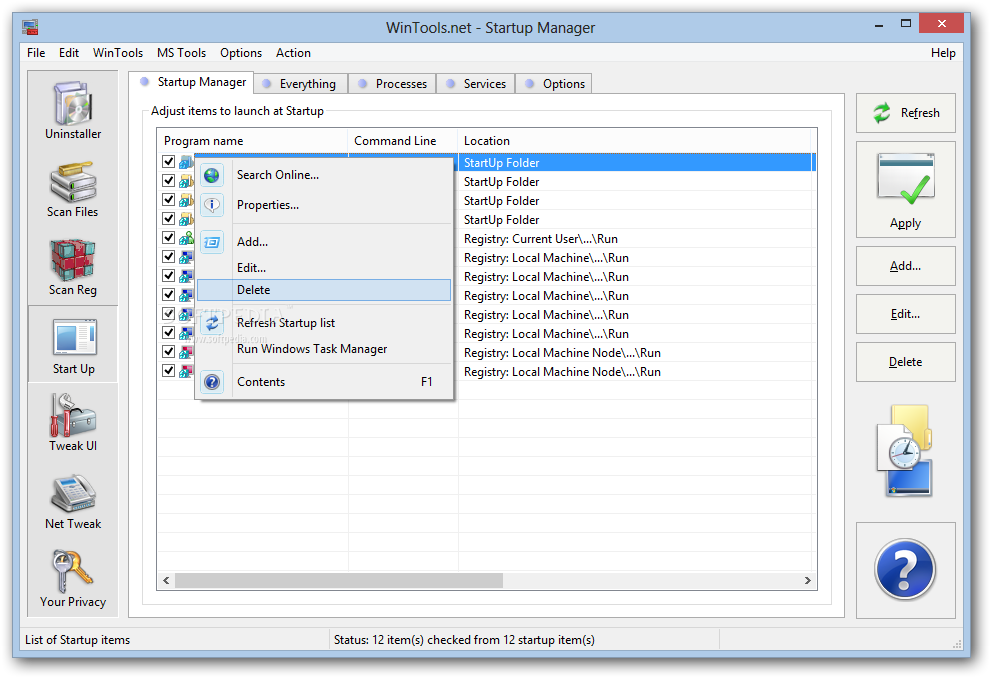The width and height of the screenshot is (991, 678).
Task: Open the Help menu
Action: point(943,53)
